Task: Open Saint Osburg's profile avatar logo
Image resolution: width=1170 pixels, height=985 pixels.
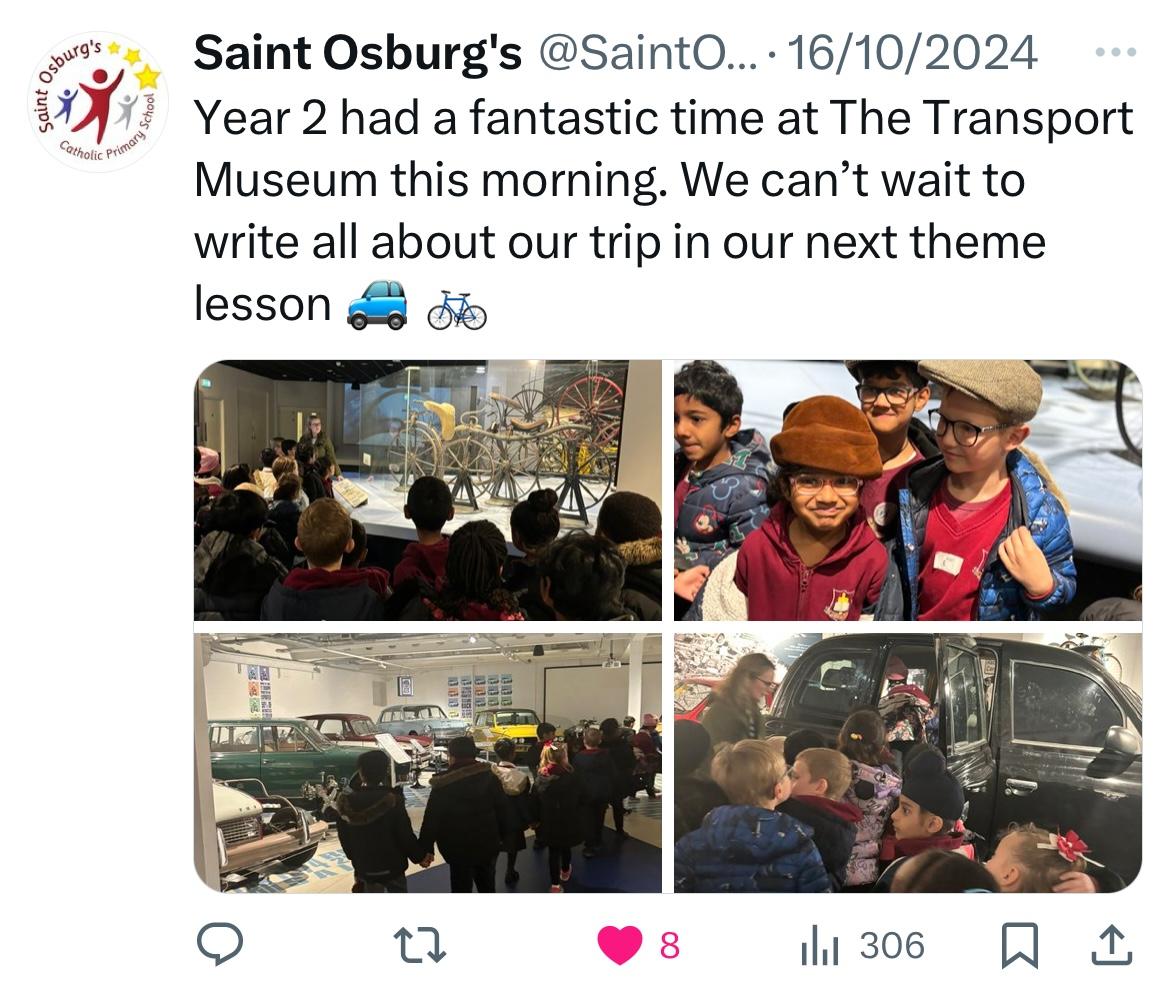Action: click(x=98, y=101)
